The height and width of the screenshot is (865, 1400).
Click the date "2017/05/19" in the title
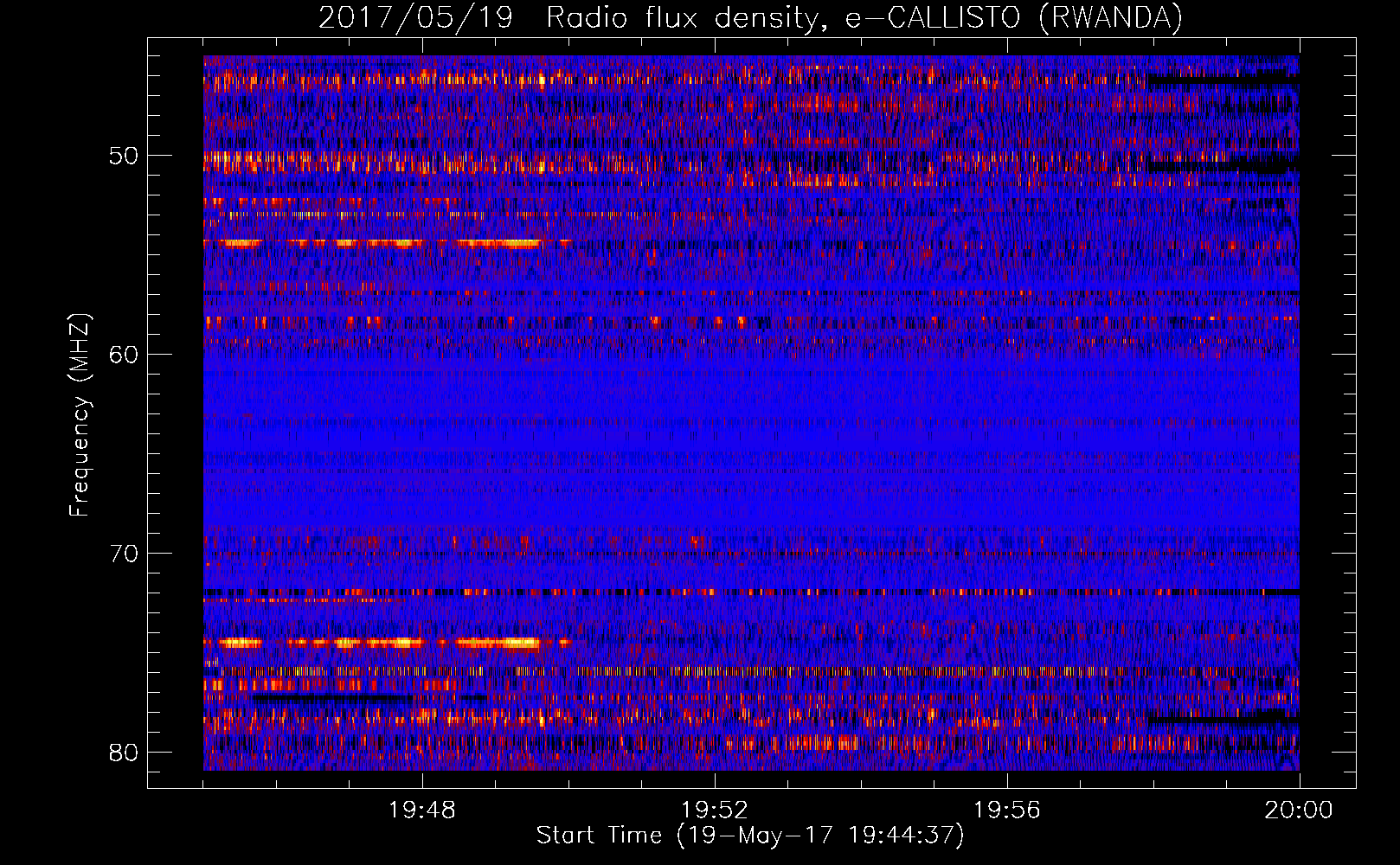(416, 18)
